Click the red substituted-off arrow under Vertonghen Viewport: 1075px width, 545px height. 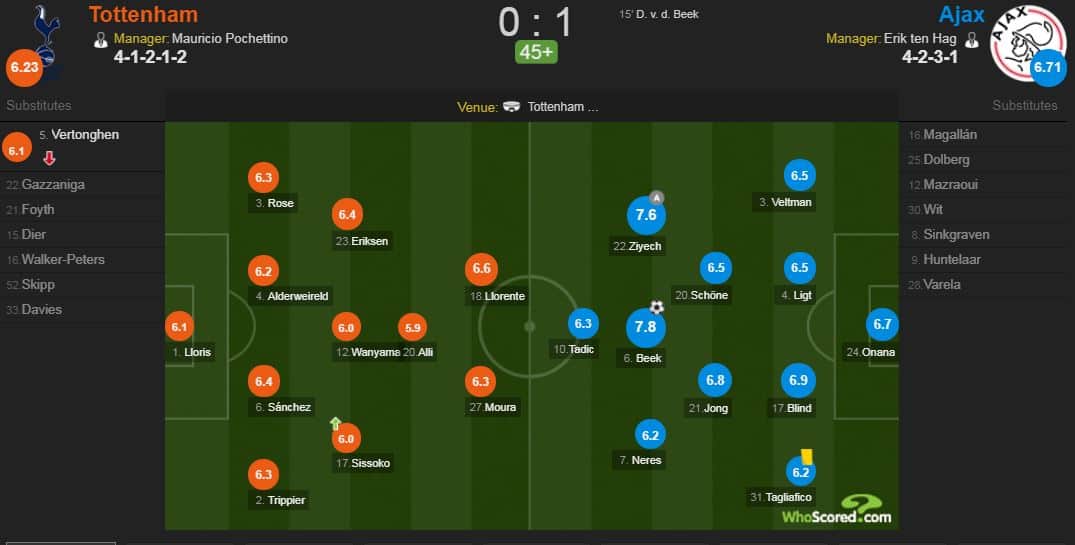[49, 158]
